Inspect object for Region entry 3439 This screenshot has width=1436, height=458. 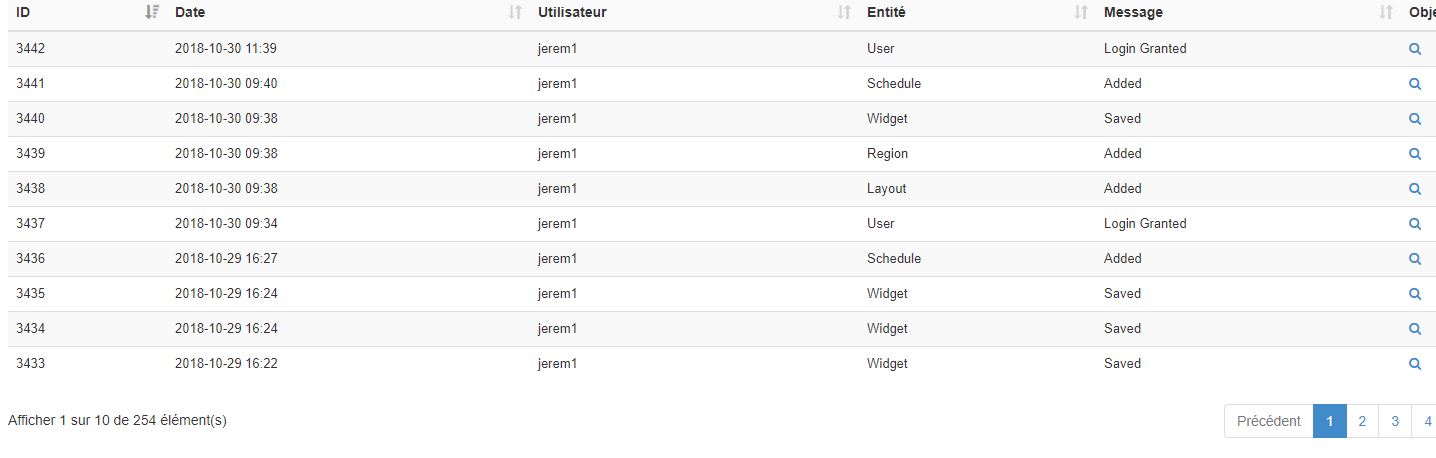coord(1415,154)
